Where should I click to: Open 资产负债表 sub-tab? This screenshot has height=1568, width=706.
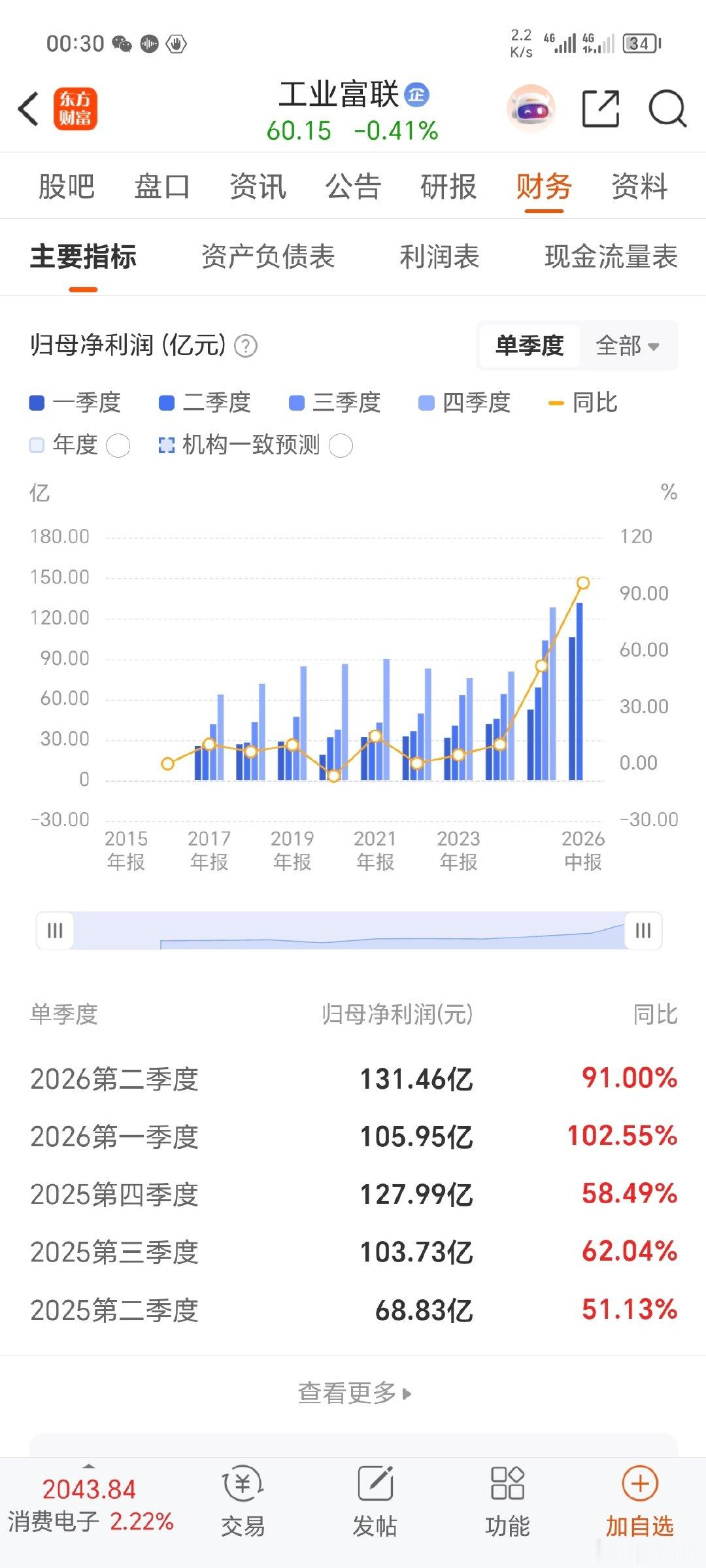click(268, 257)
